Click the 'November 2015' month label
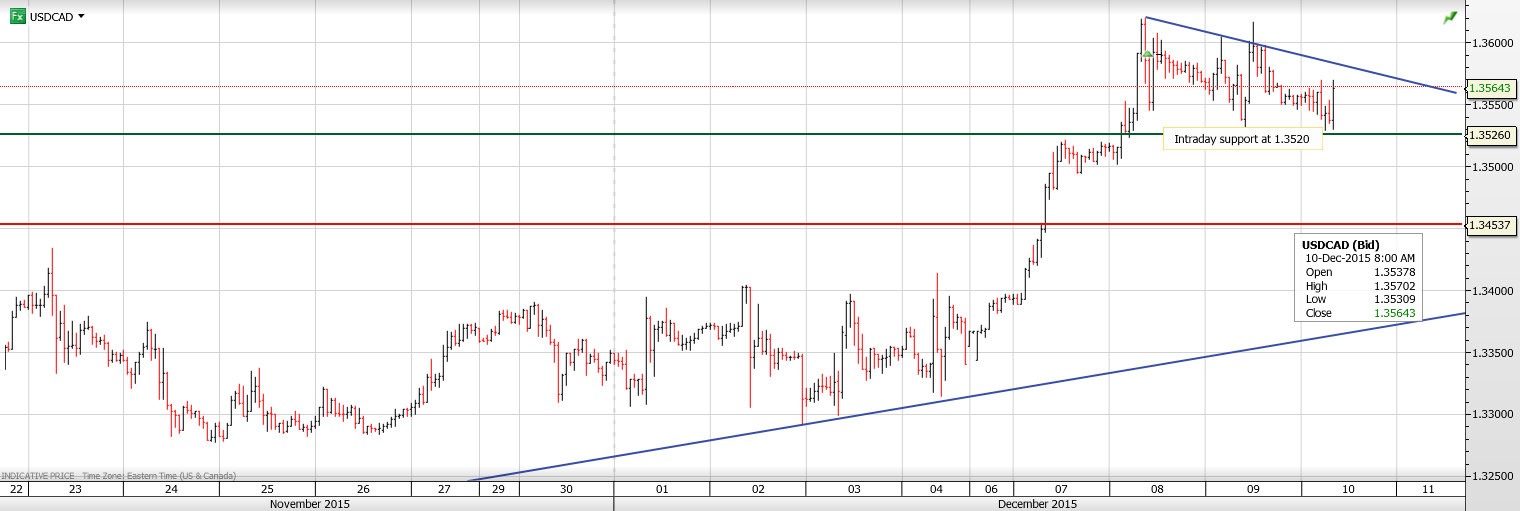 [x=310, y=504]
